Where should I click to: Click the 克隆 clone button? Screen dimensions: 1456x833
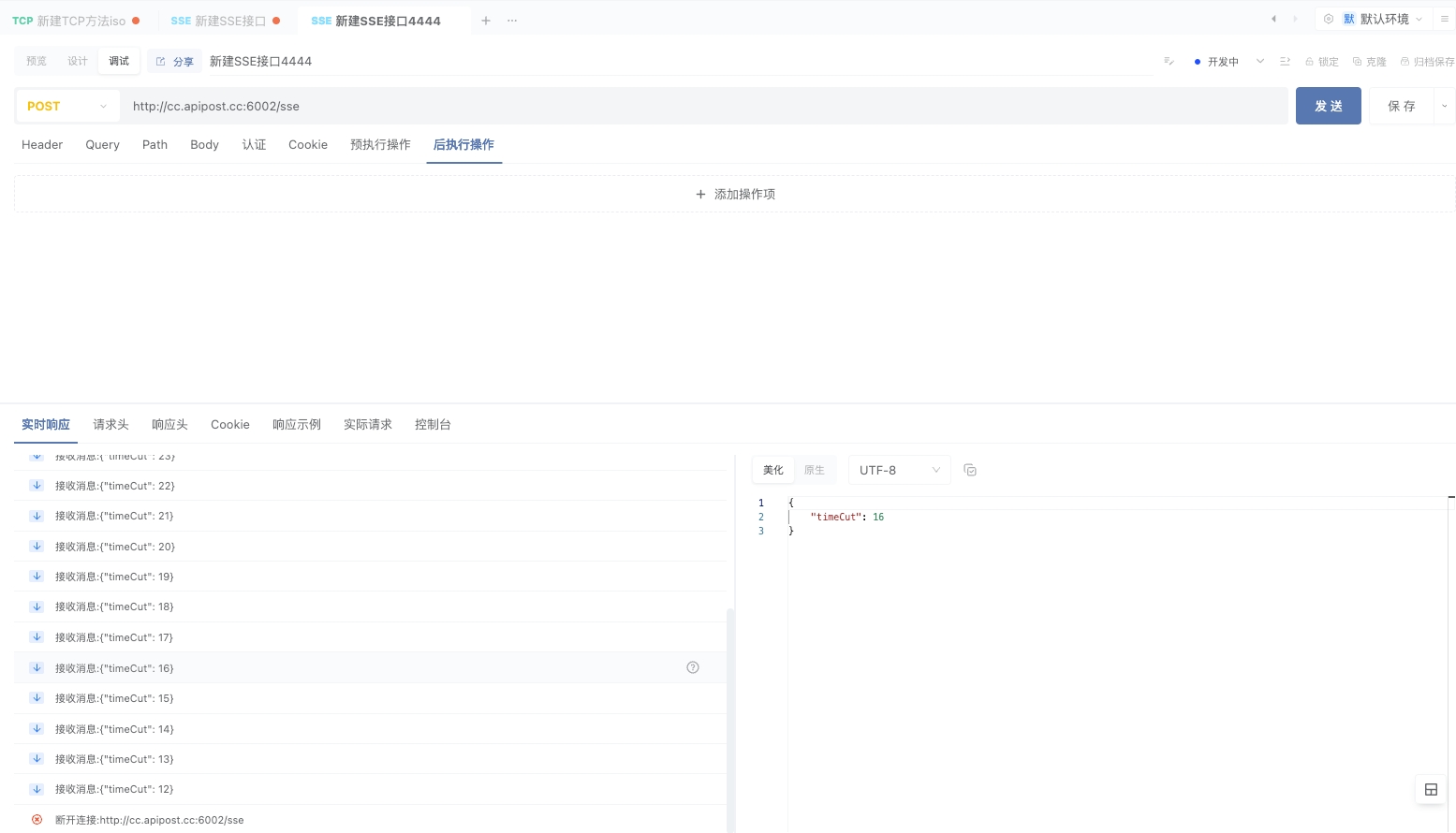1370,62
